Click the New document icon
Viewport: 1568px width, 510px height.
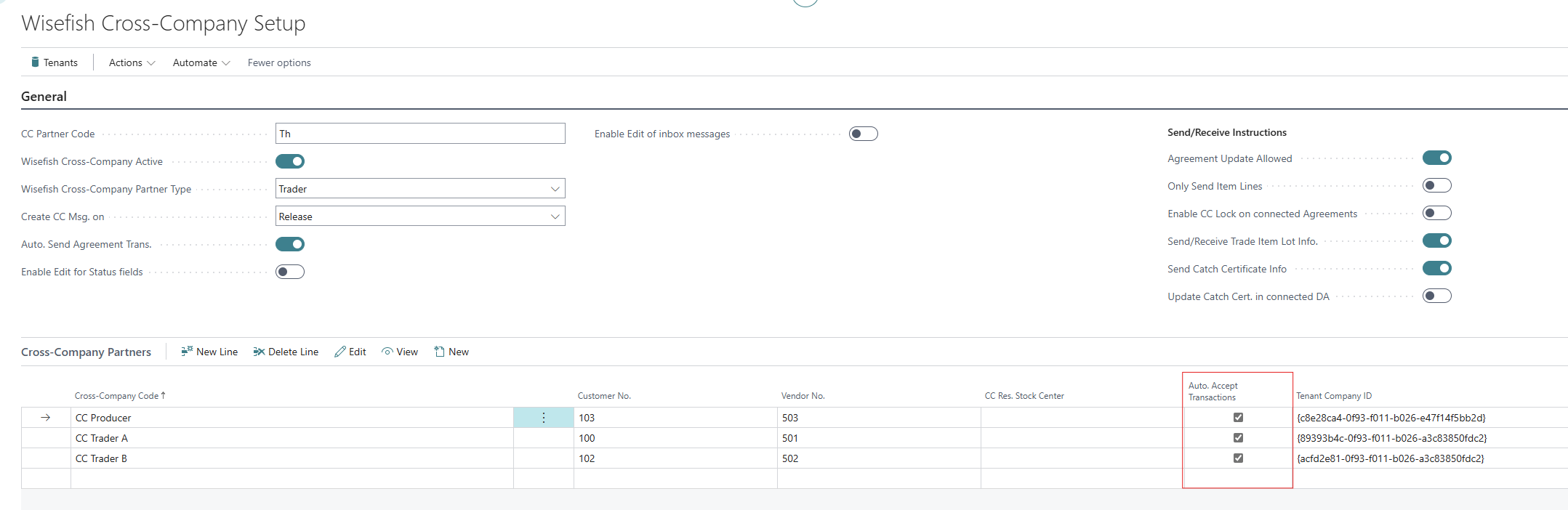point(439,352)
